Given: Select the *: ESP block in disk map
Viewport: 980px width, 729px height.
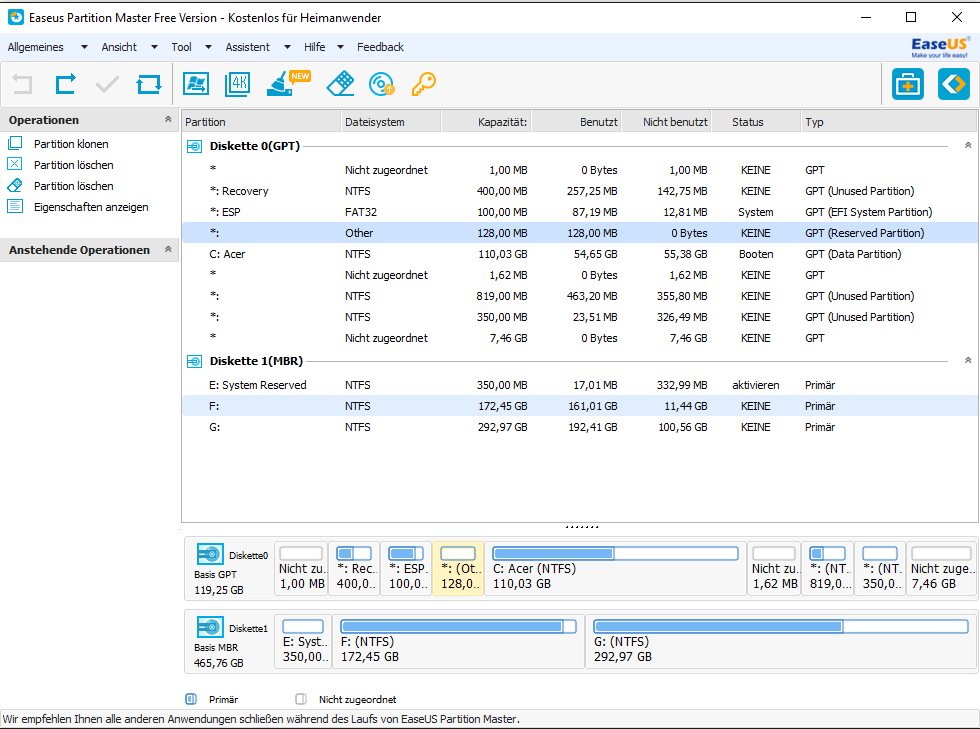Looking at the screenshot, I should tap(407, 569).
